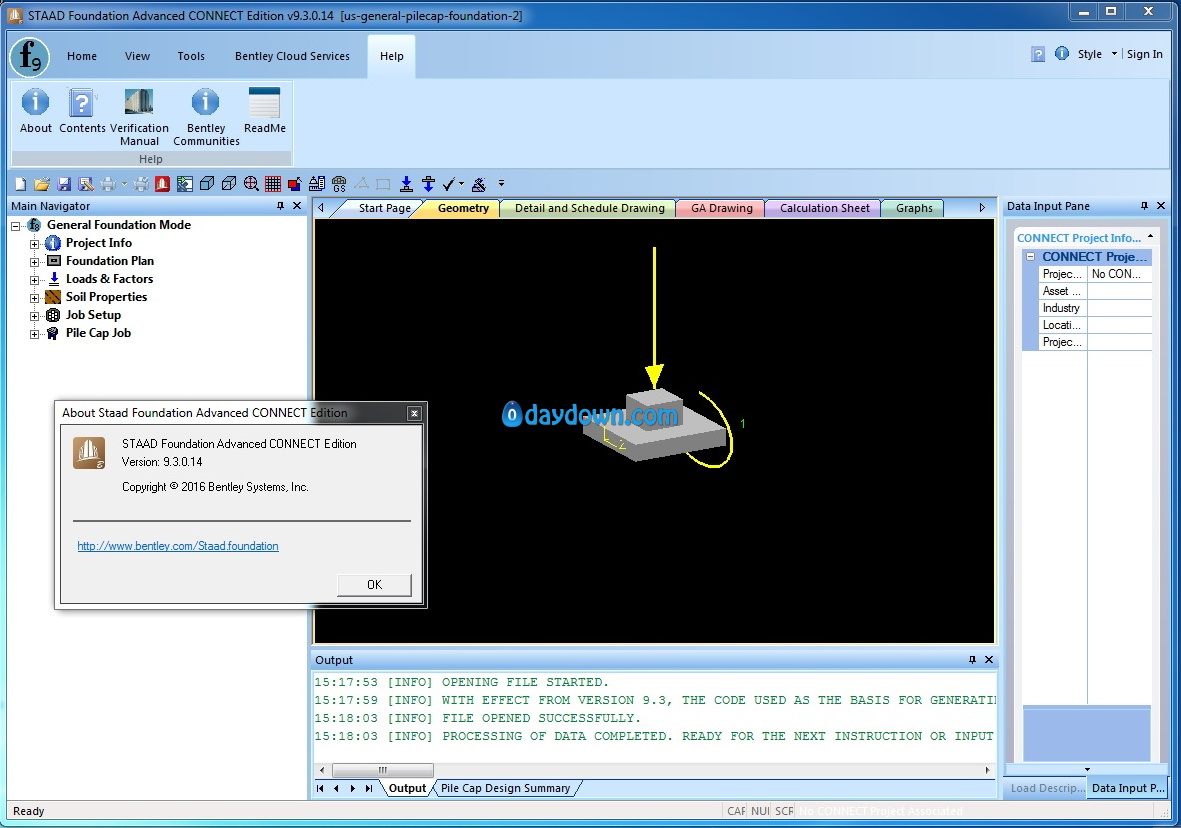Open the bentley.com Staad.foundation link
This screenshot has width=1181, height=828.
pos(178,546)
